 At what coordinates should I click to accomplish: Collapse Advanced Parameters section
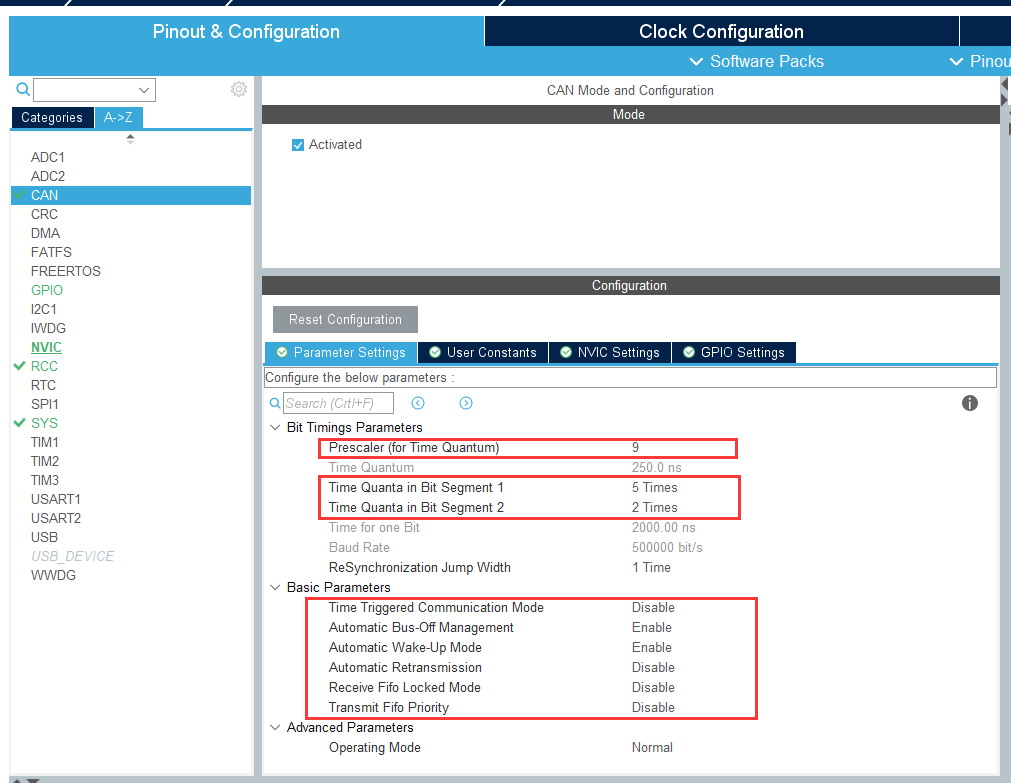coord(275,728)
